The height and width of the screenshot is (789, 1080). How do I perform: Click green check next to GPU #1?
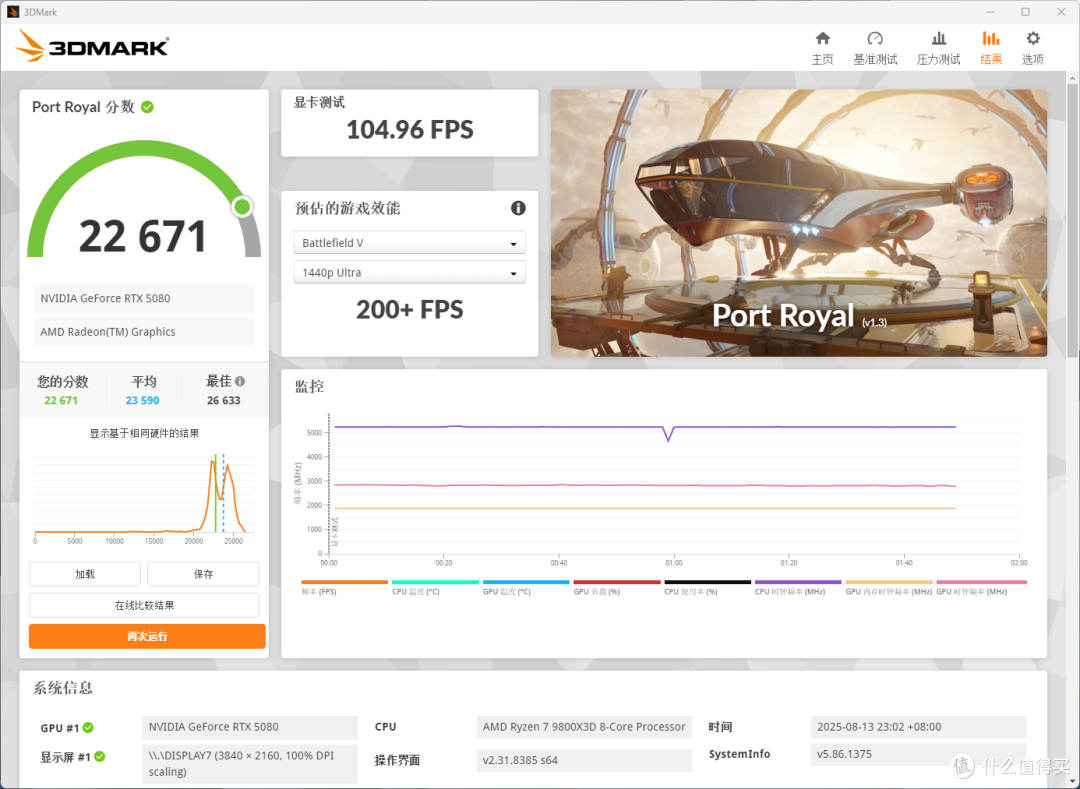pos(88,728)
